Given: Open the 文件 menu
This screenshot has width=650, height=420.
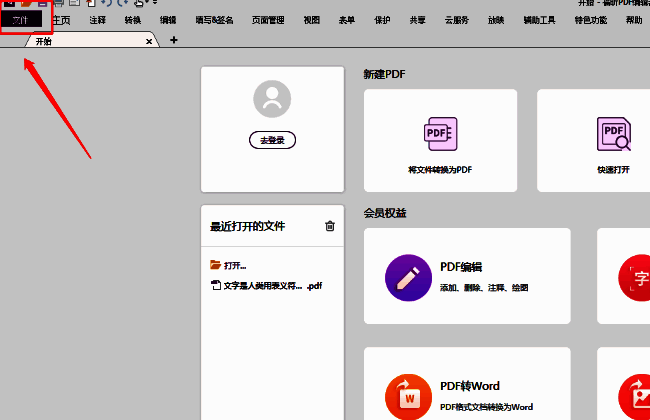Looking at the screenshot, I should click(21, 19).
